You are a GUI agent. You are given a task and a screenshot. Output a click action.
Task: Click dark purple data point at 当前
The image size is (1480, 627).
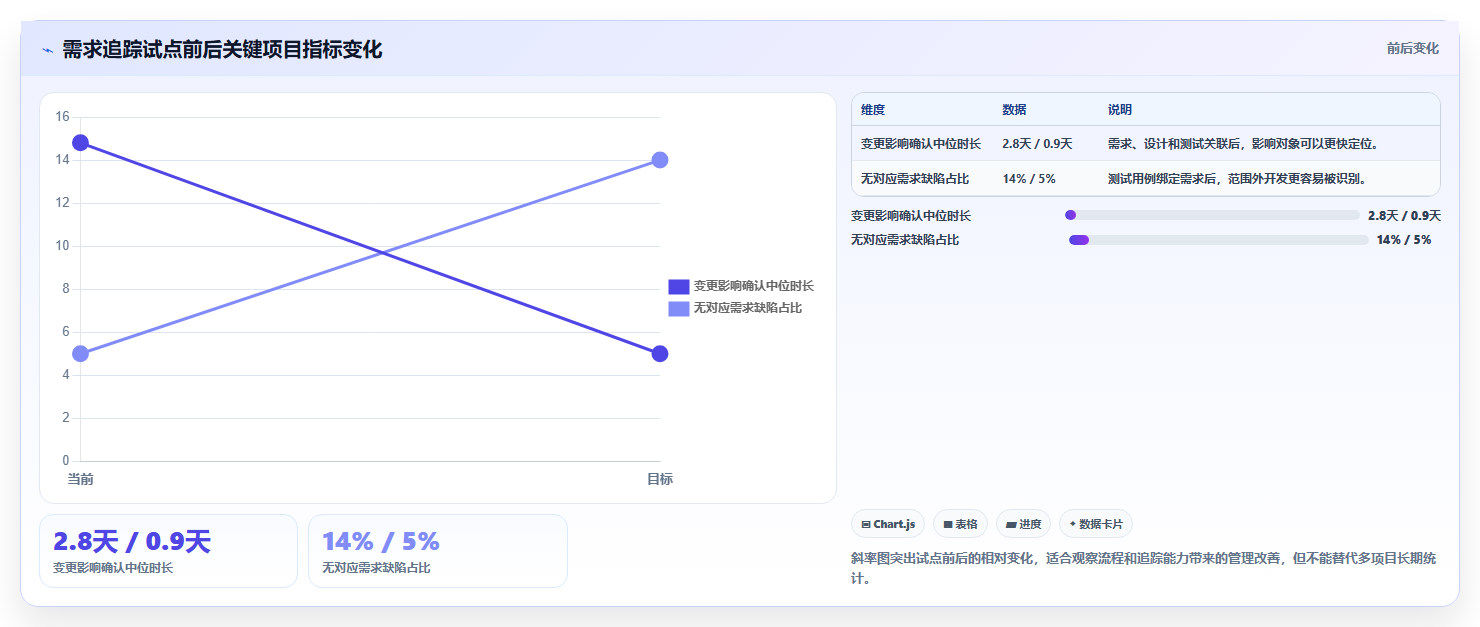click(x=80, y=143)
